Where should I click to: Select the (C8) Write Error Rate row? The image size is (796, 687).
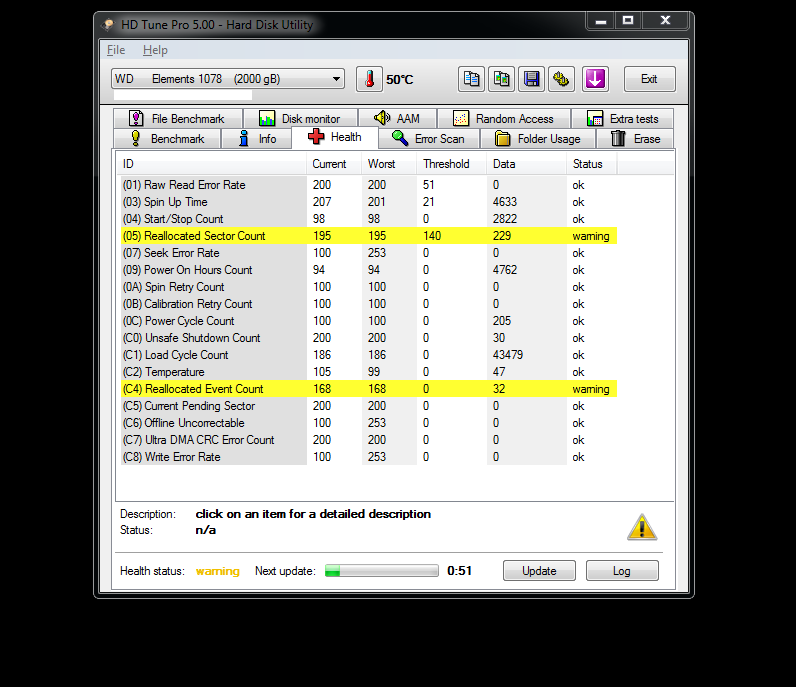369,457
